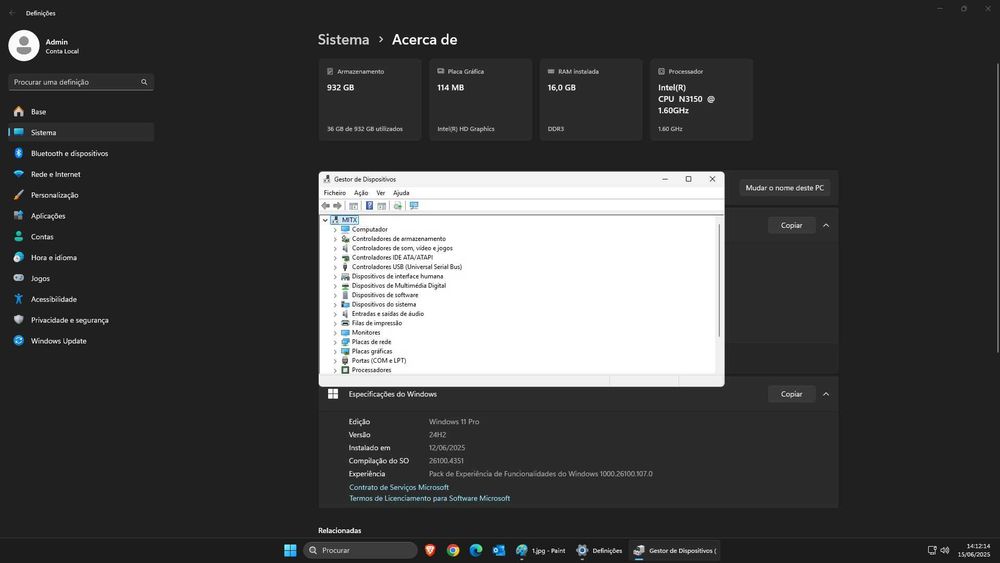Expand Placas de rede node
The width and height of the screenshot is (1000, 563).
pyautogui.click(x=335, y=342)
